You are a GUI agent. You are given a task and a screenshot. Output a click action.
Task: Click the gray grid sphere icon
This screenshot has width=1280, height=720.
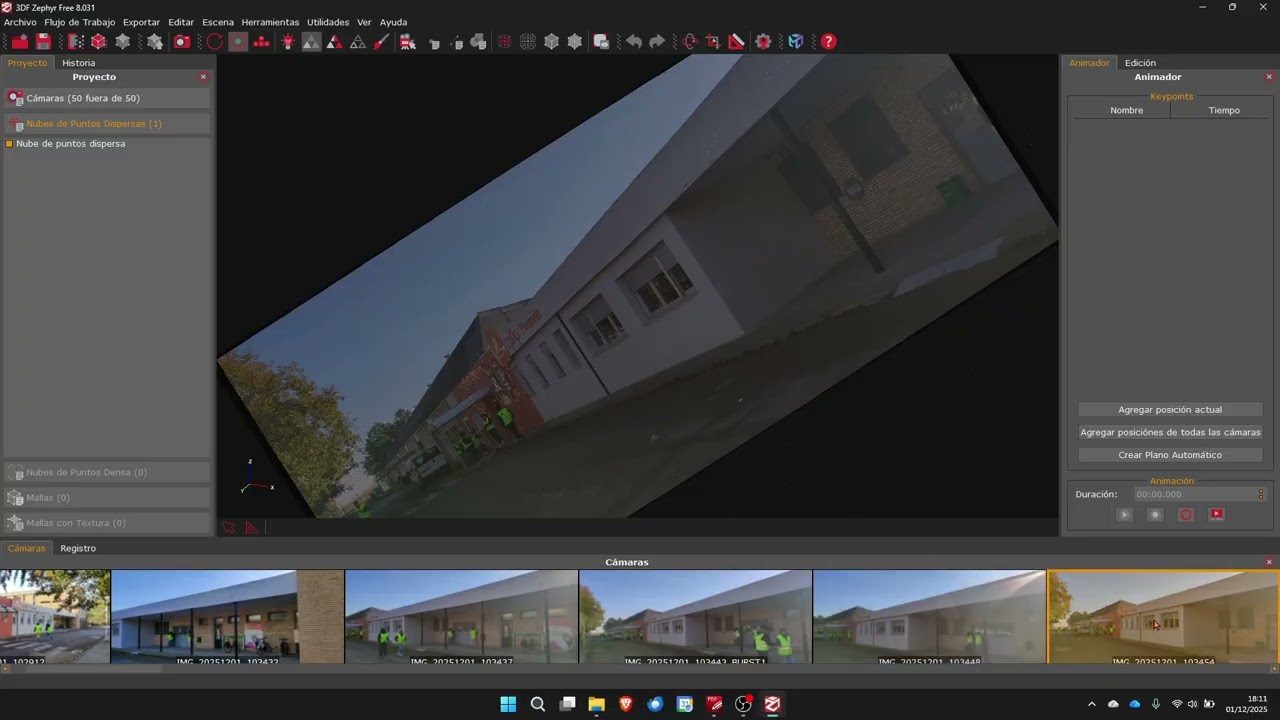[528, 41]
